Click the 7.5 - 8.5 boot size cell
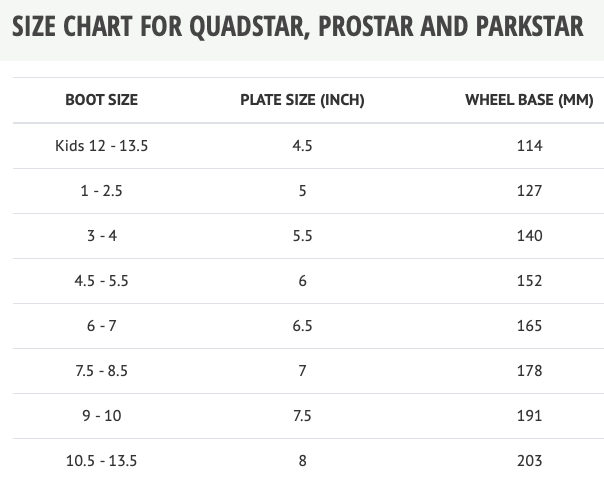The image size is (604, 495). coord(102,371)
